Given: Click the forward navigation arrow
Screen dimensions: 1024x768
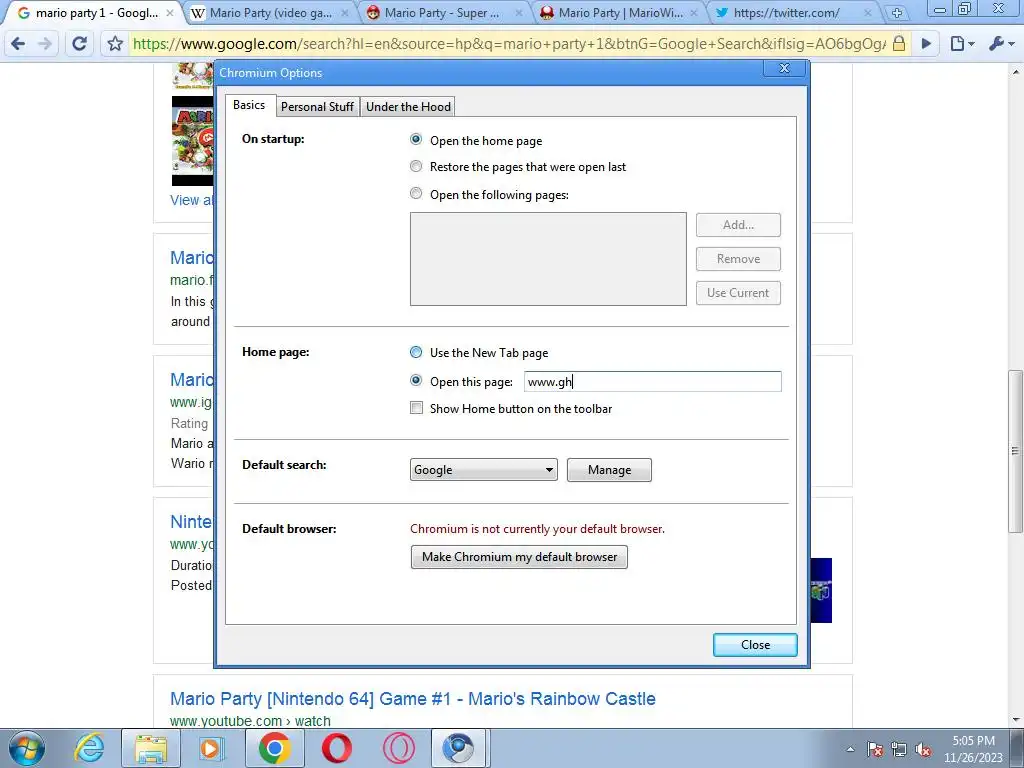Looking at the screenshot, I should [x=45, y=44].
